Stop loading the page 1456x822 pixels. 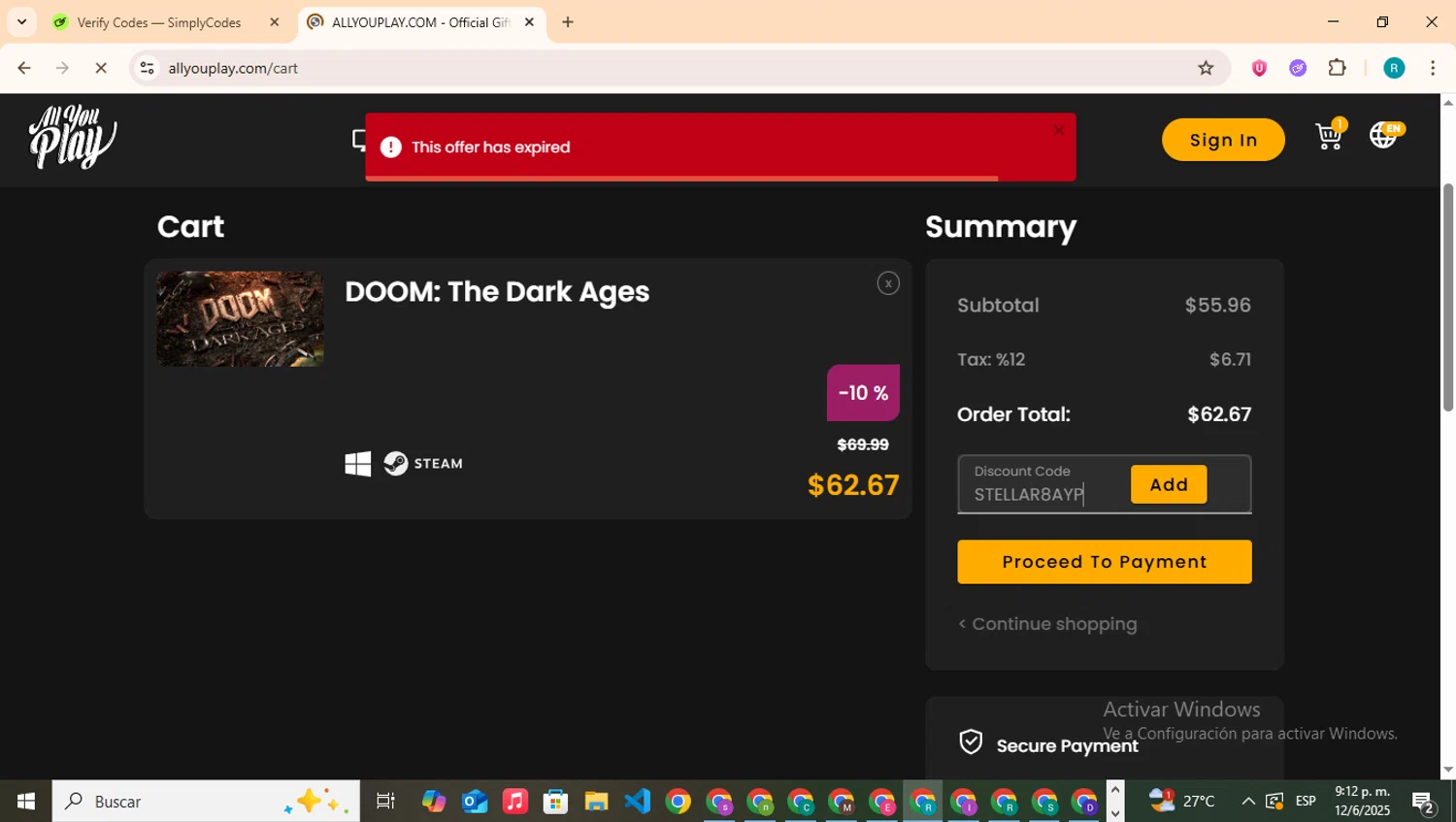pyautogui.click(x=101, y=68)
